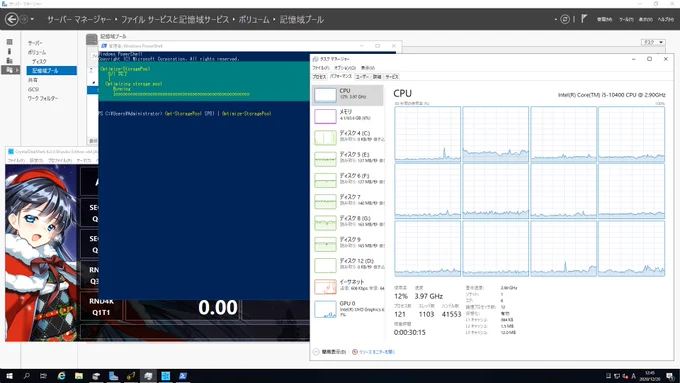Click the all servers icon in the left strip

(10, 60)
